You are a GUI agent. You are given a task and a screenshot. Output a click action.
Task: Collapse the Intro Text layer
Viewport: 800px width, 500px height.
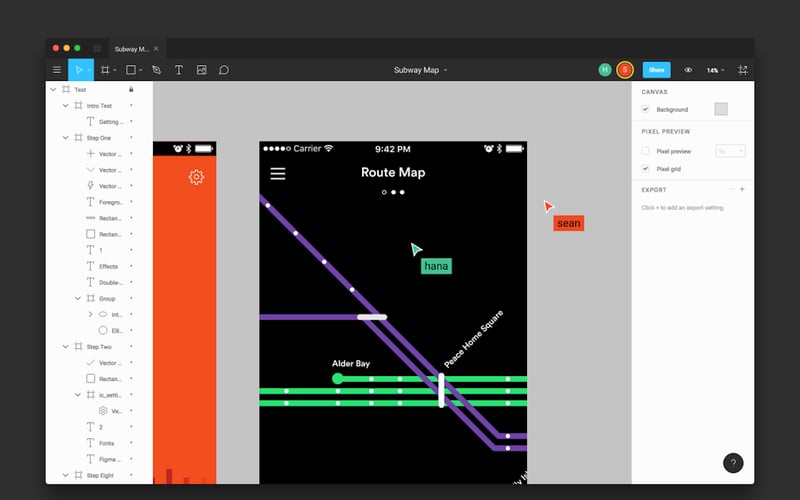(x=65, y=106)
